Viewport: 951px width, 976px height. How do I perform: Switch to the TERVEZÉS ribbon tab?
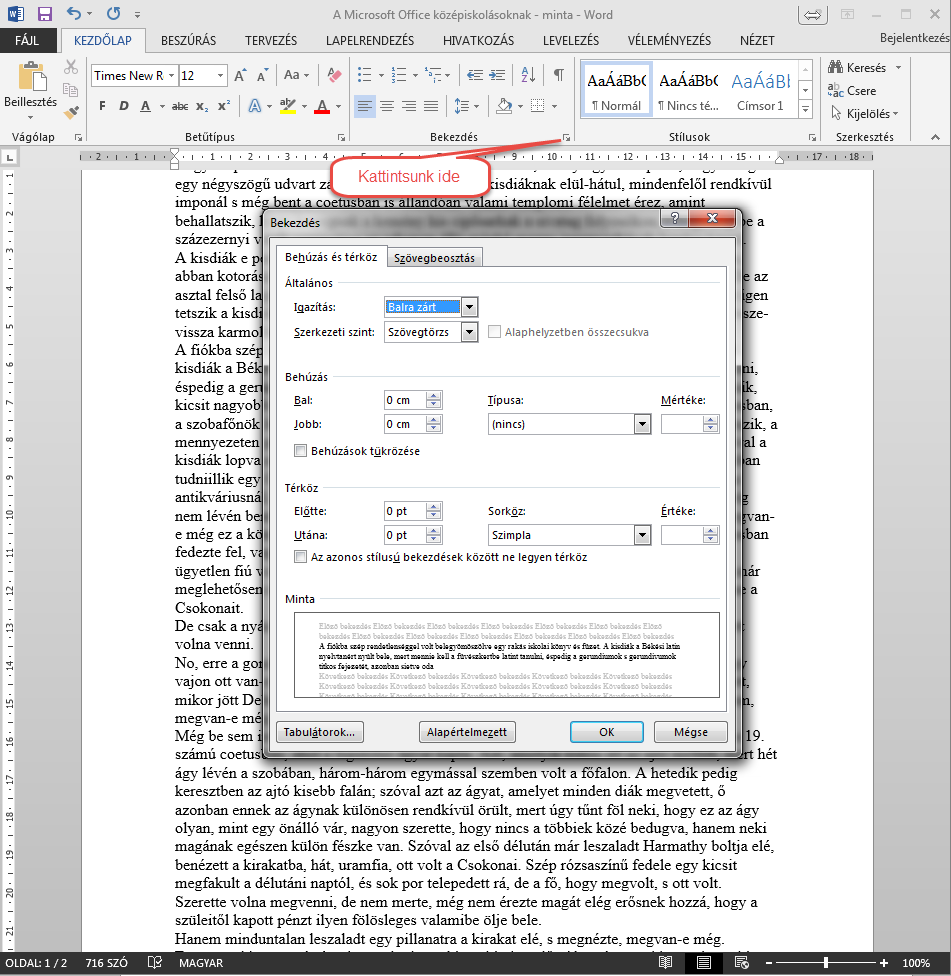pos(271,40)
